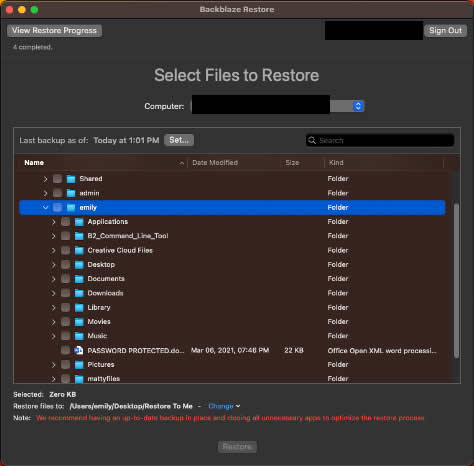Click the Sign Out button
Screen dimensions: 474x466
[445, 31]
